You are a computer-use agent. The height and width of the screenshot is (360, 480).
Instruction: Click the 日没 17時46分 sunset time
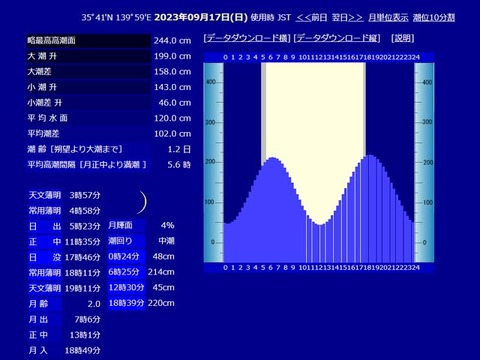click(82, 257)
